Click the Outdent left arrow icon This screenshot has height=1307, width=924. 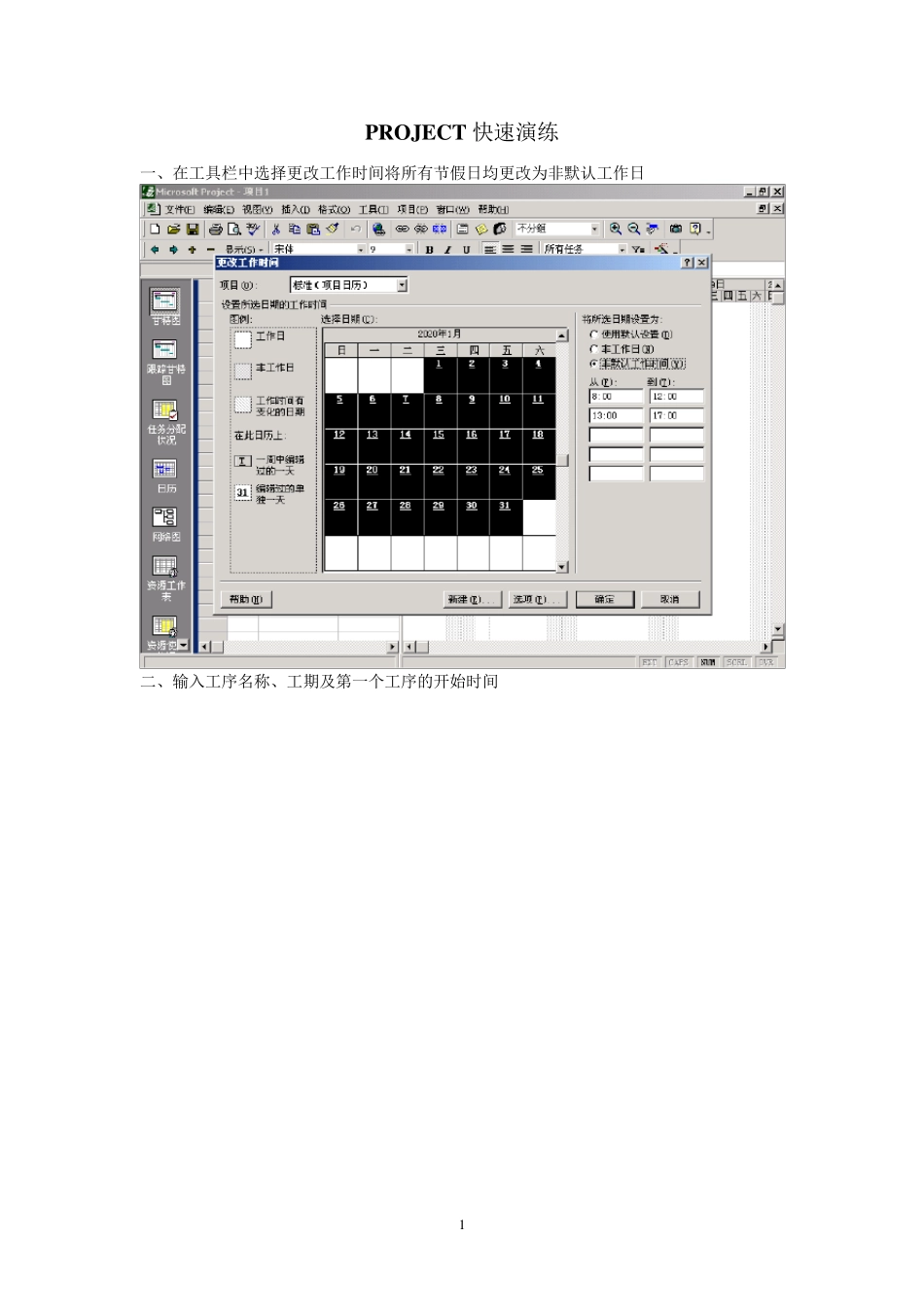click(x=155, y=250)
